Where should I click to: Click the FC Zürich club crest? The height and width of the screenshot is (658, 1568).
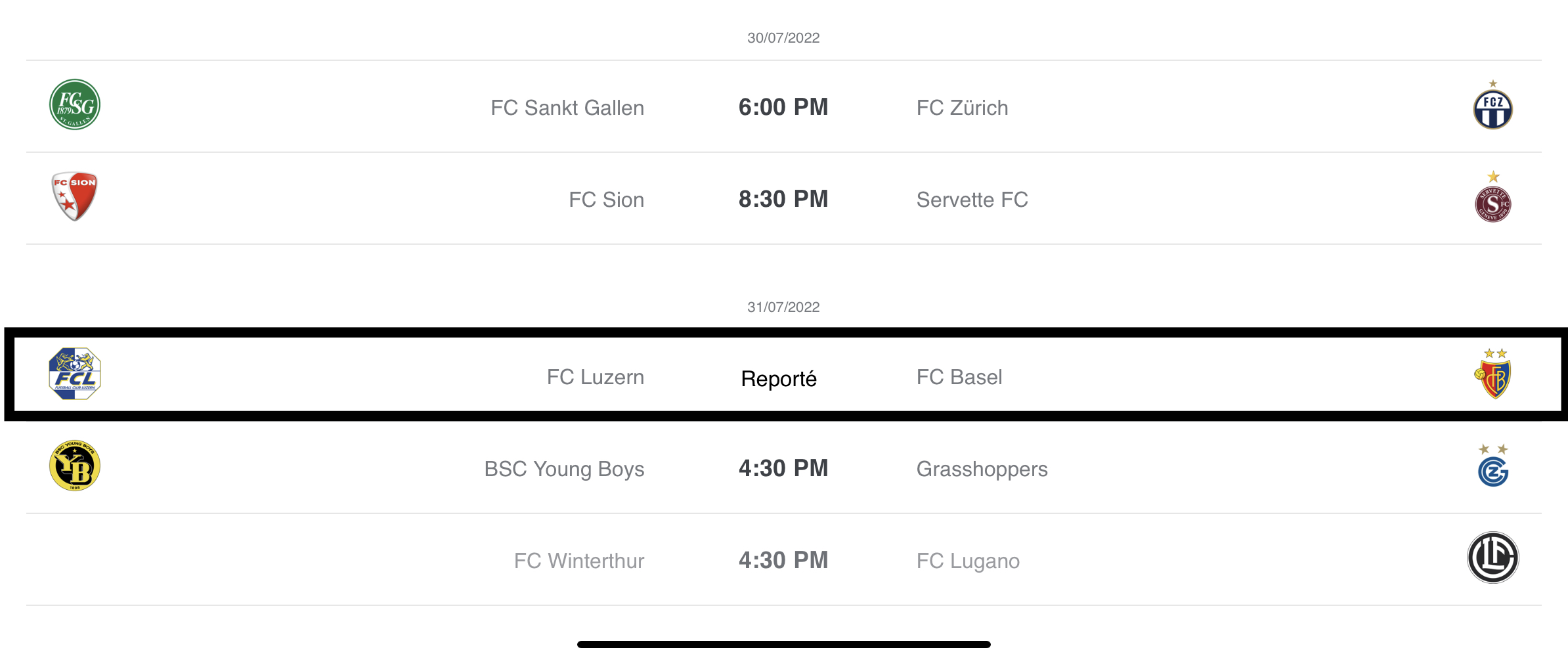click(1492, 108)
